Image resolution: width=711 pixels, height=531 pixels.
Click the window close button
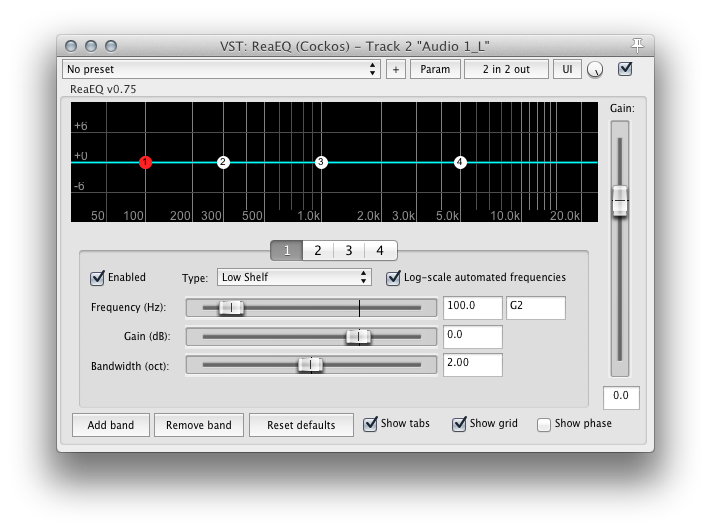[71, 46]
